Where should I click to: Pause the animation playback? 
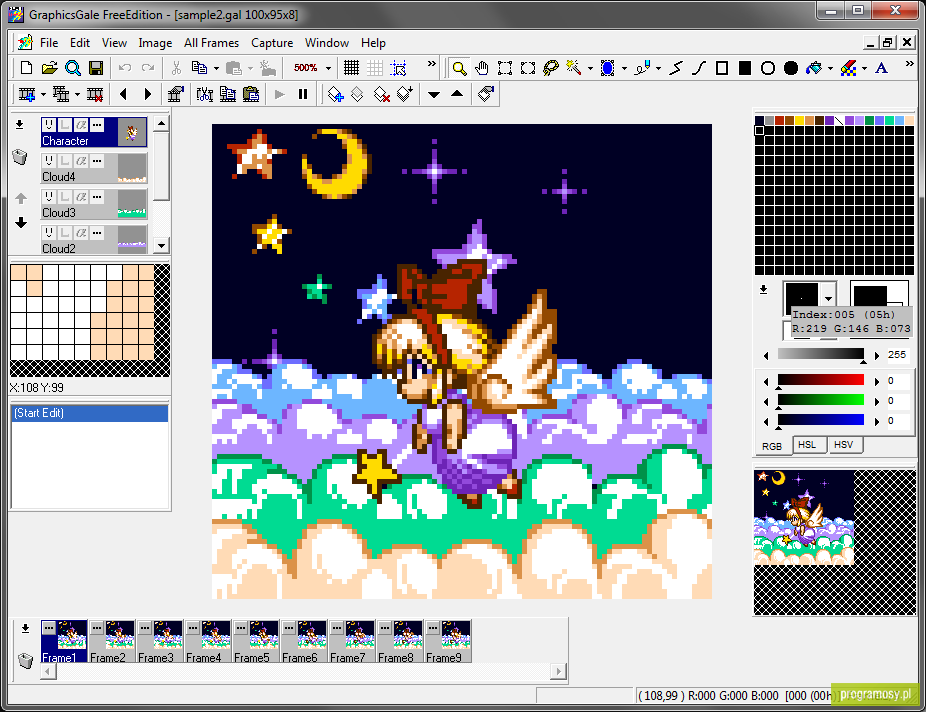303,94
